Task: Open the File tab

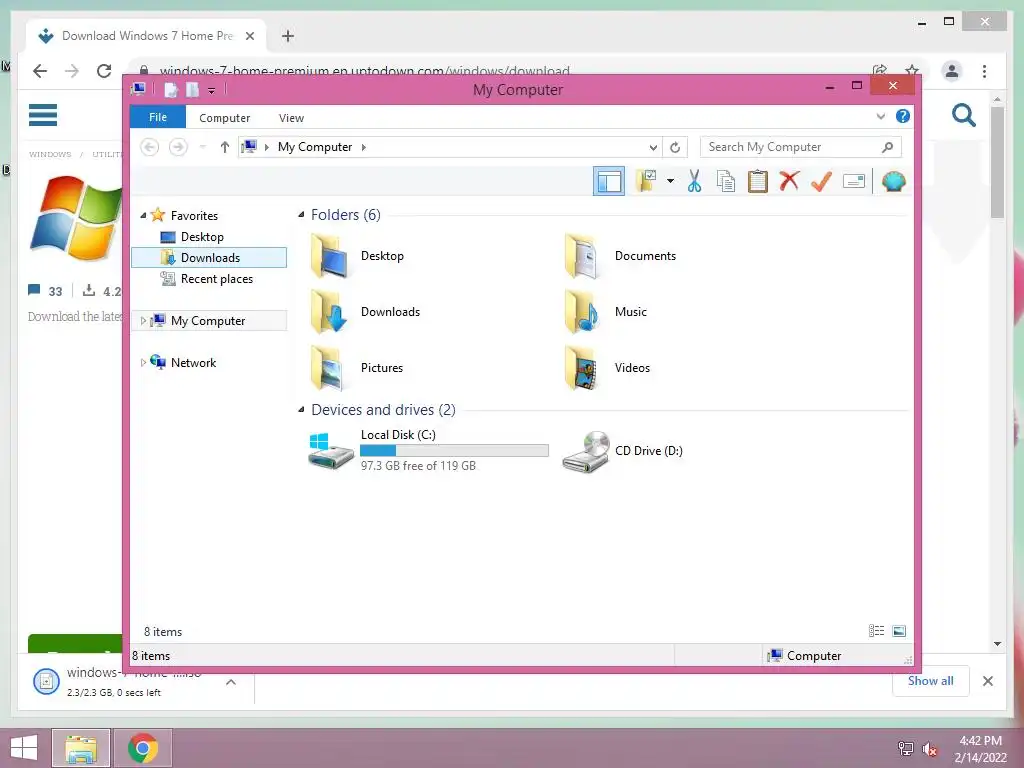Action: click(x=158, y=117)
